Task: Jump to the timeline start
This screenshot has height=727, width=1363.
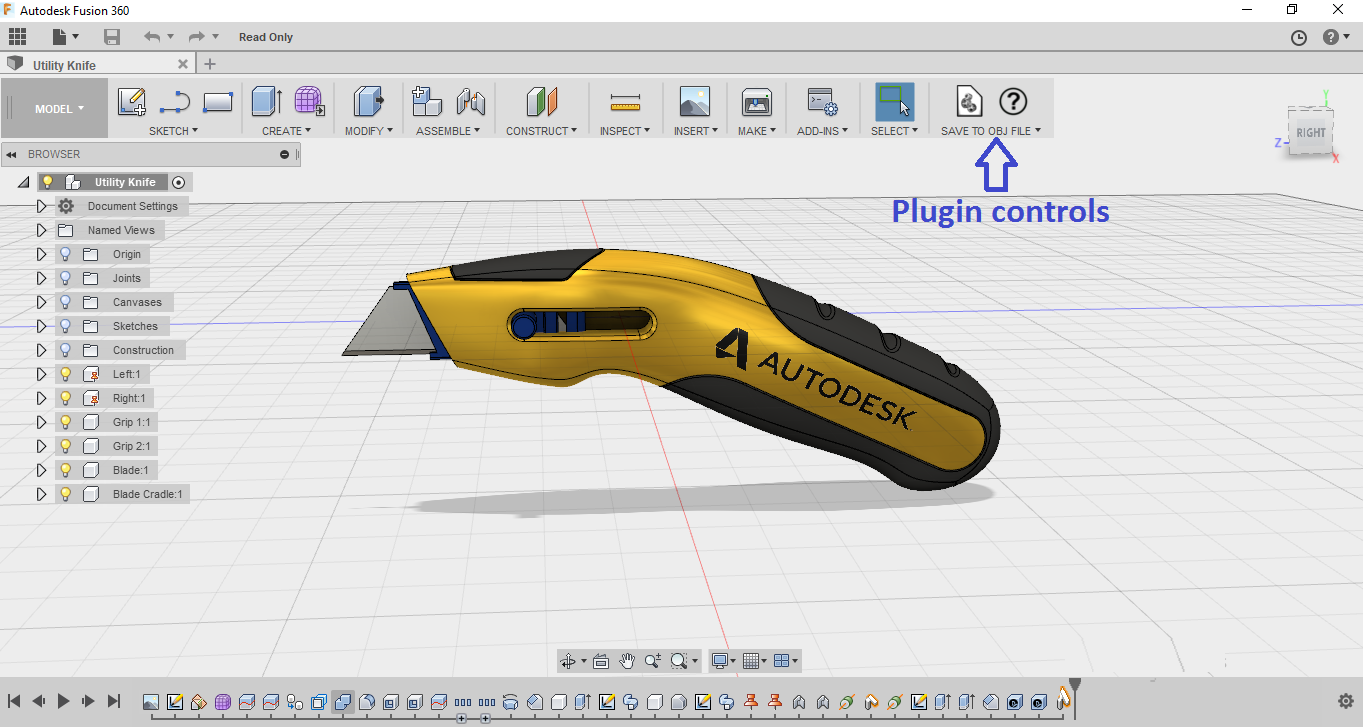Action: (14, 701)
